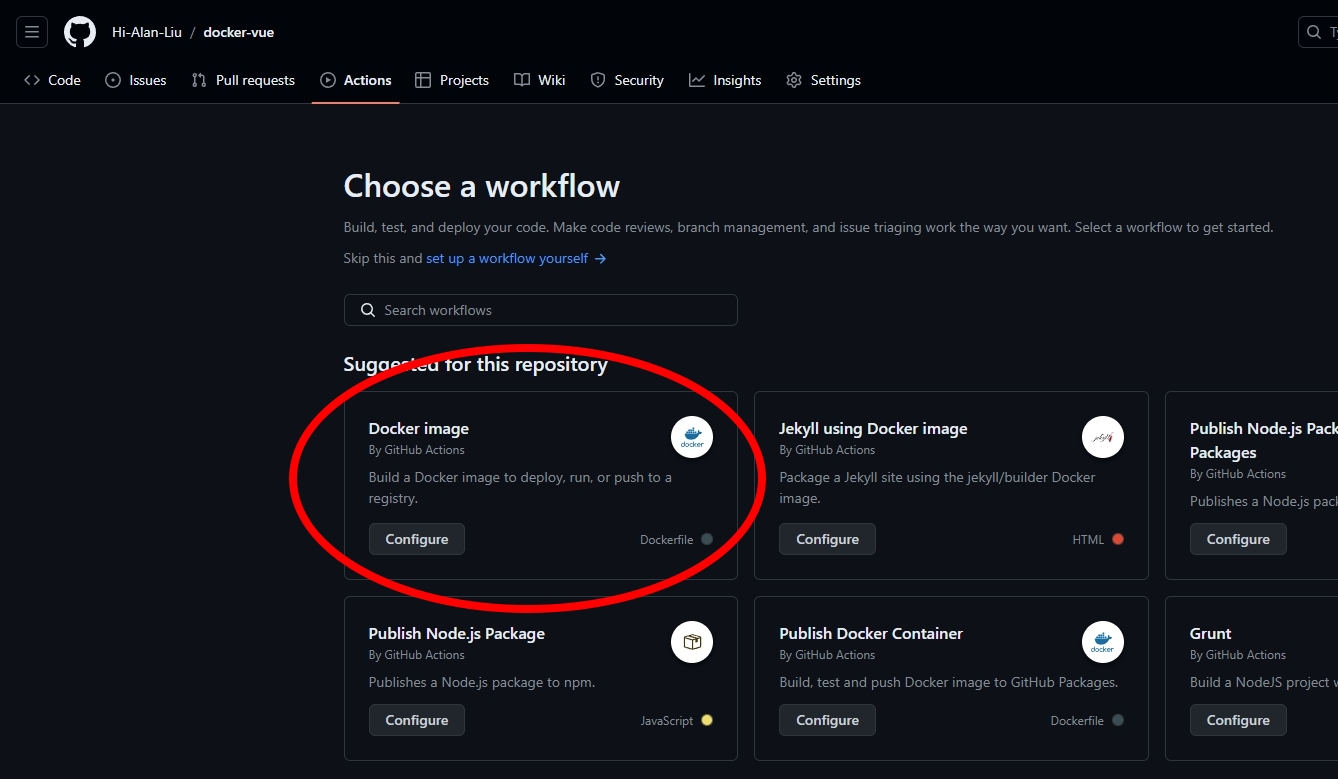Click the Docker logo on Docker image card

[x=692, y=437]
